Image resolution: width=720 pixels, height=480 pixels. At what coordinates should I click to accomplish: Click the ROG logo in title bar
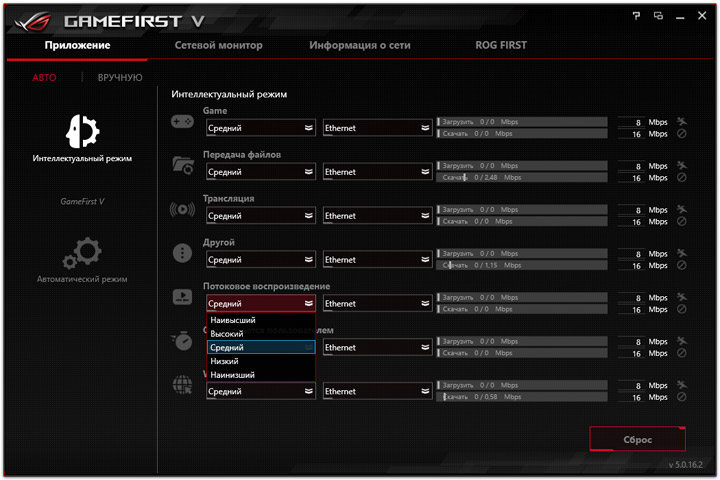[32, 22]
